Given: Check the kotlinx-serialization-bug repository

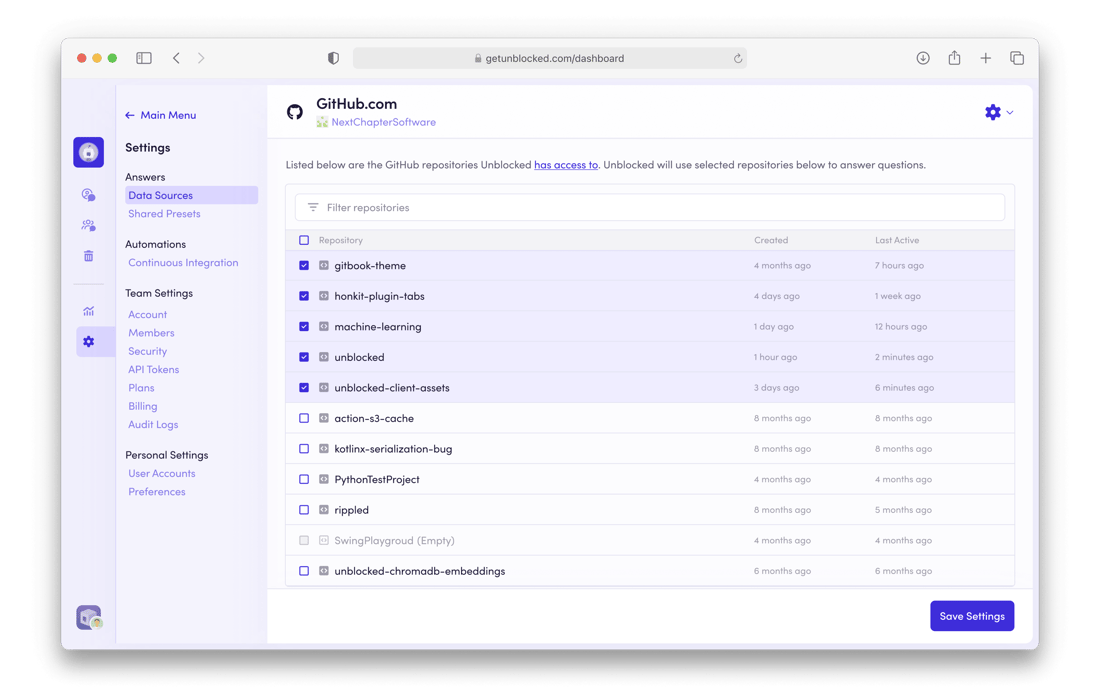Looking at the screenshot, I should click(304, 449).
